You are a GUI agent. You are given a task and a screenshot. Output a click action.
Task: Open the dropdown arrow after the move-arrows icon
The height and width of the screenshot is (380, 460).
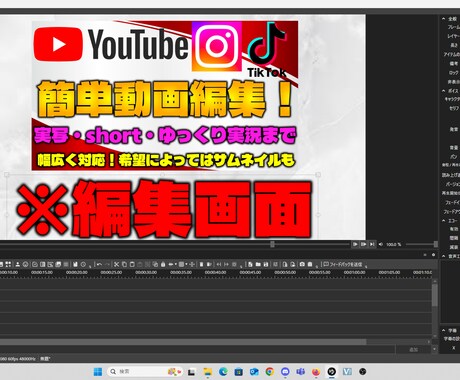point(176,264)
